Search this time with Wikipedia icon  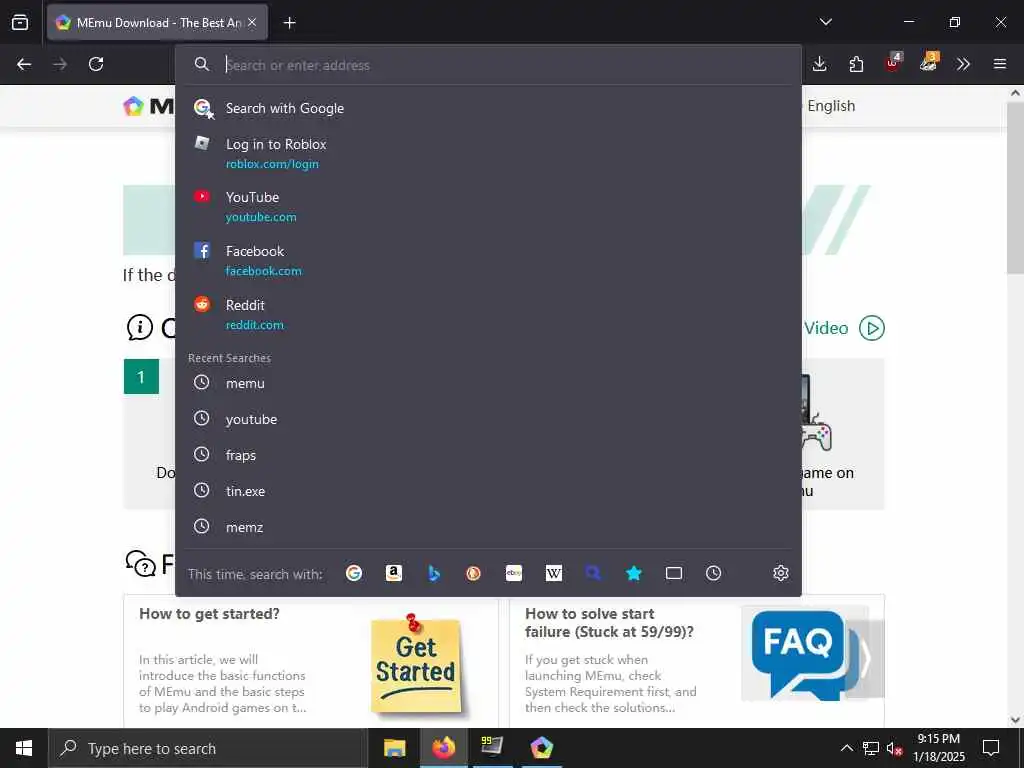click(x=554, y=573)
